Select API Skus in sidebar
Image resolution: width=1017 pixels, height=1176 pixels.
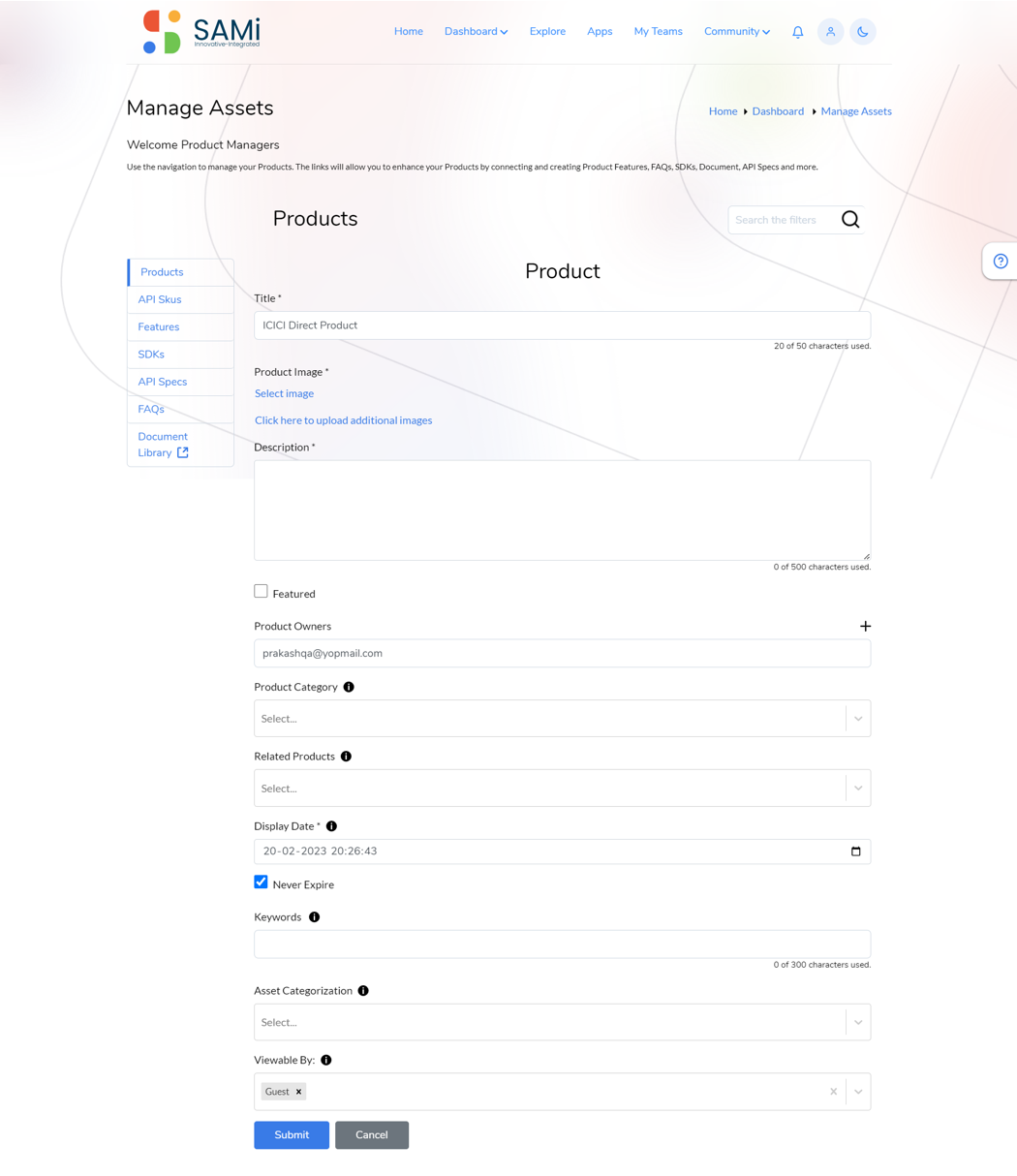[x=160, y=299]
